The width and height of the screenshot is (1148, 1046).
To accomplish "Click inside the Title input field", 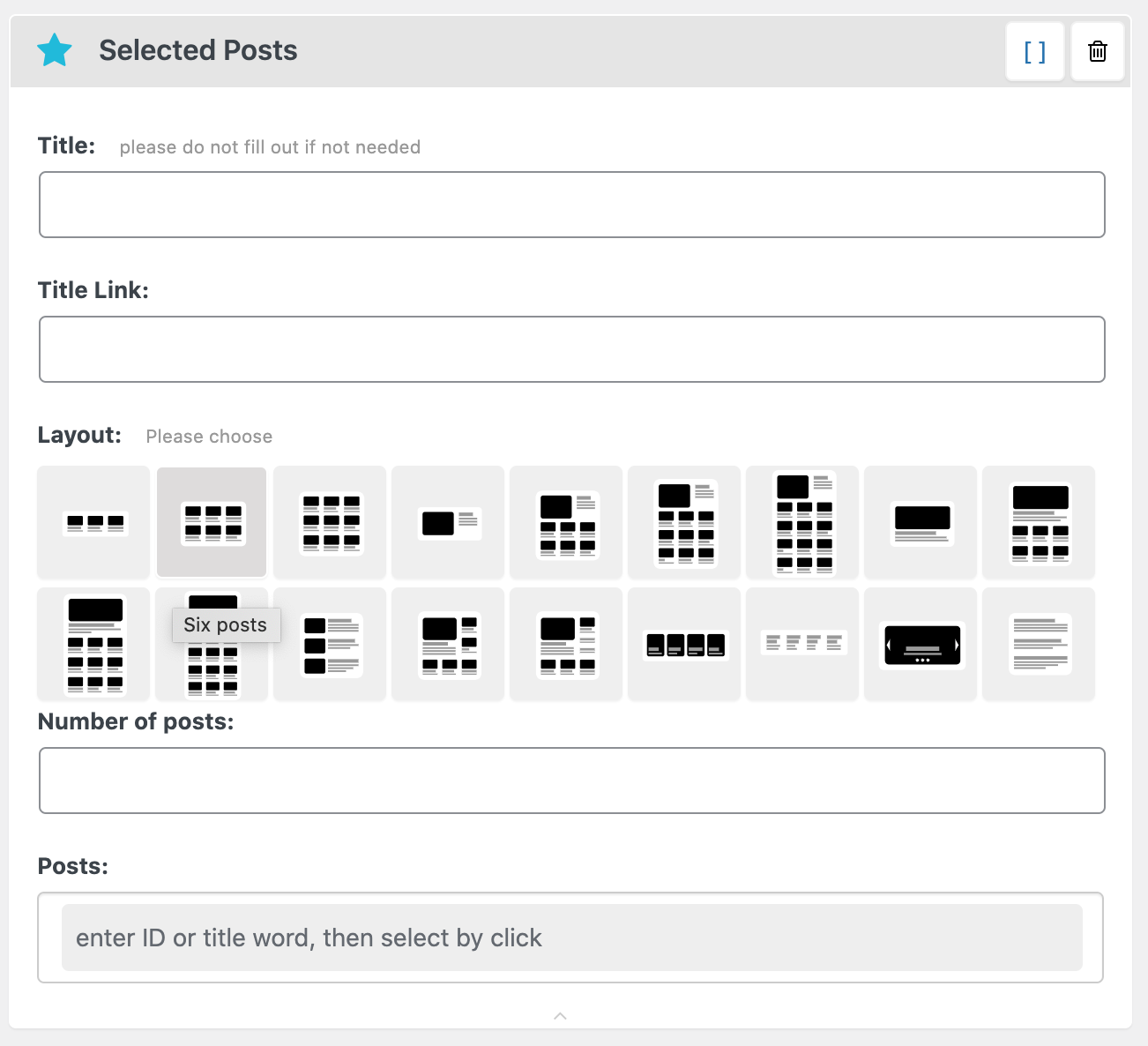I will click(571, 205).
